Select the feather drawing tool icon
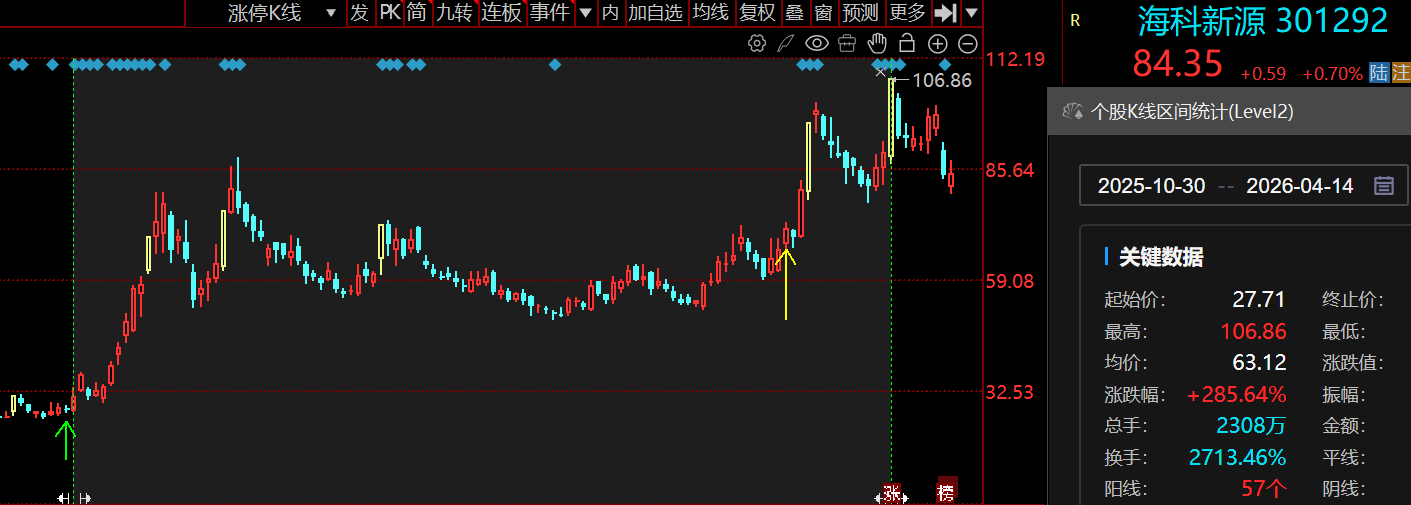Viewport: 1411px width, 505px height. pyautogui.click(x=786, y=43)
